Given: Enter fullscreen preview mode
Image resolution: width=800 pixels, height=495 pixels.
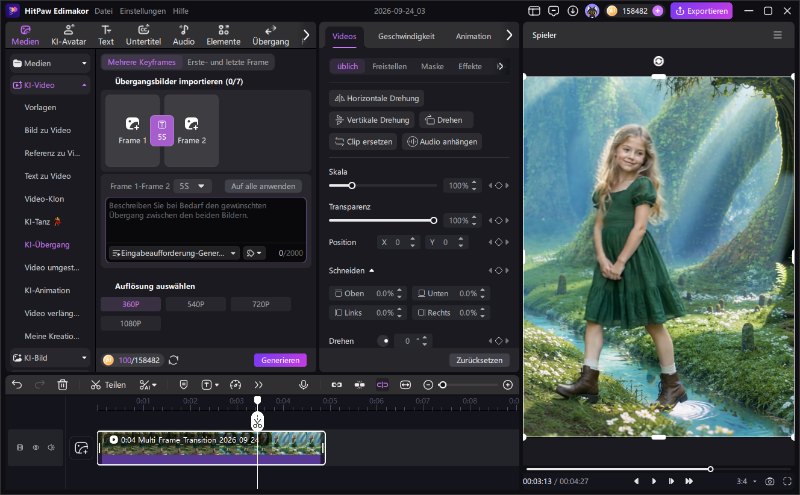Looking at the screenshot, I should (x=787, y=481).
